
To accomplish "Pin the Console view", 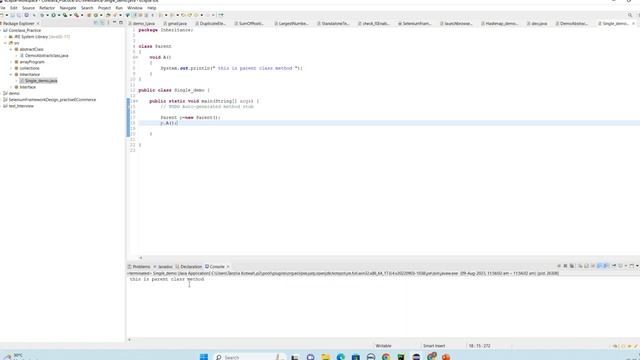I will click(x=613, y=266).
